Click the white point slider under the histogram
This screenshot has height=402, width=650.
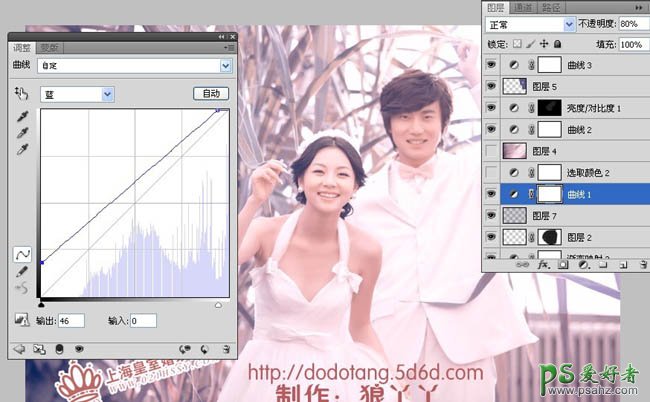(x=218, y=303)
